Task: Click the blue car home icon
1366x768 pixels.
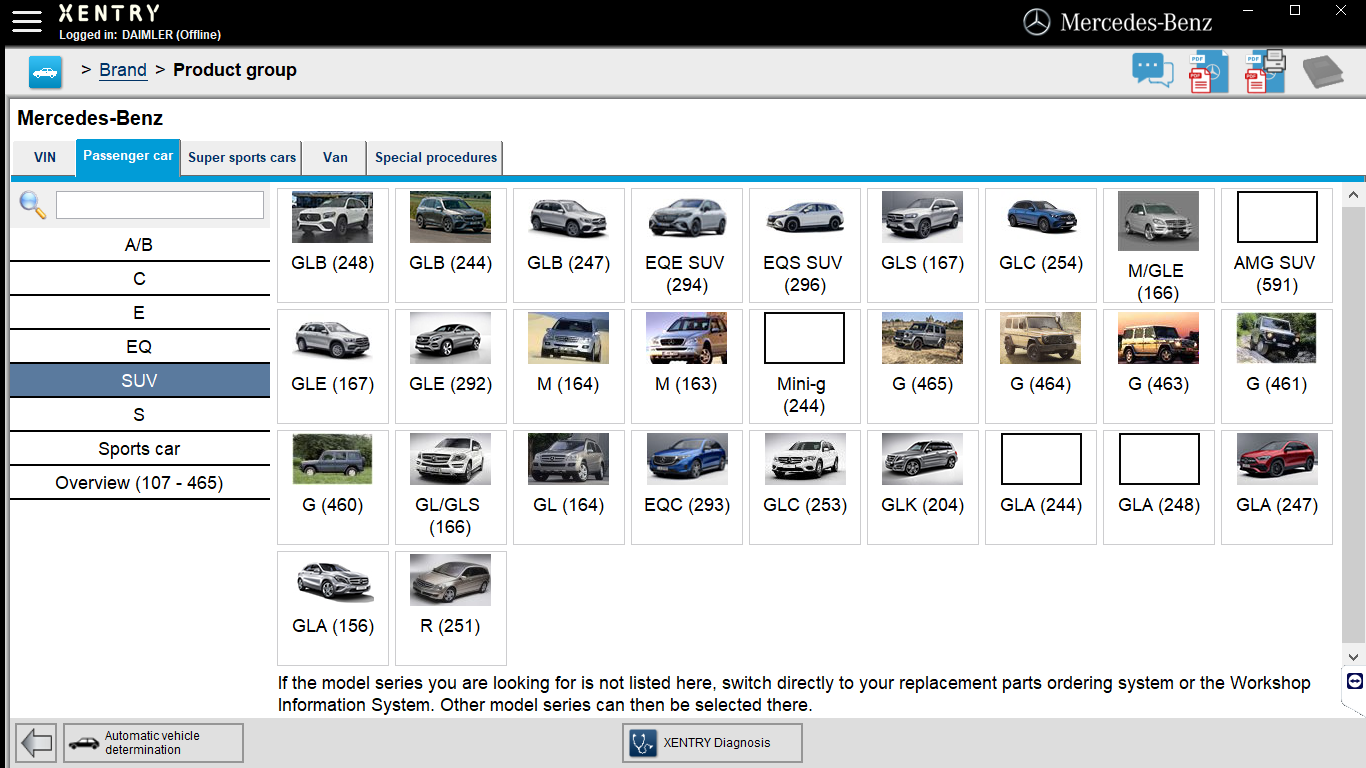Action: (45, 72)
